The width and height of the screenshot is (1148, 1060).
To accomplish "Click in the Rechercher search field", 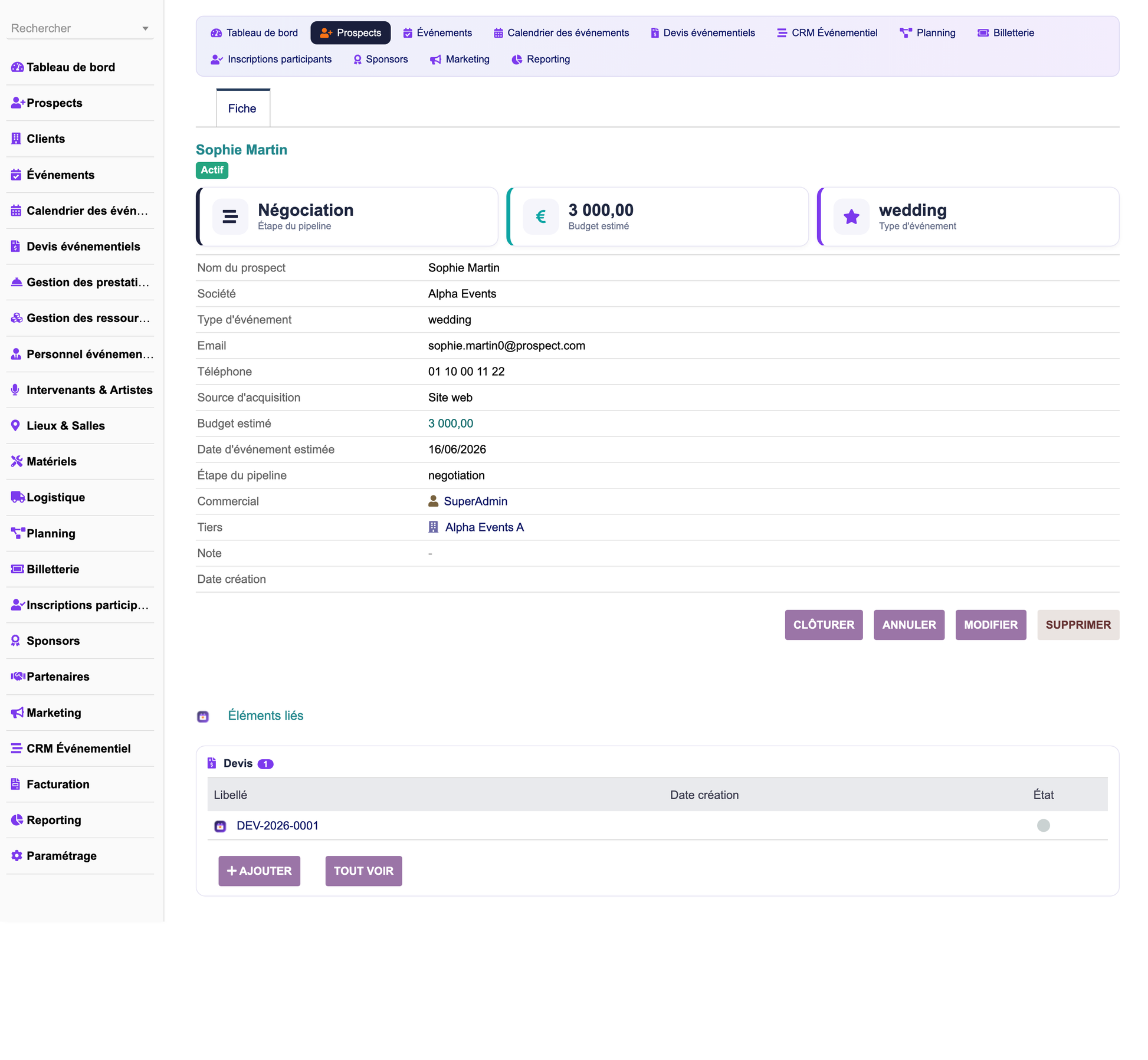I will click(x=74, y=28).
